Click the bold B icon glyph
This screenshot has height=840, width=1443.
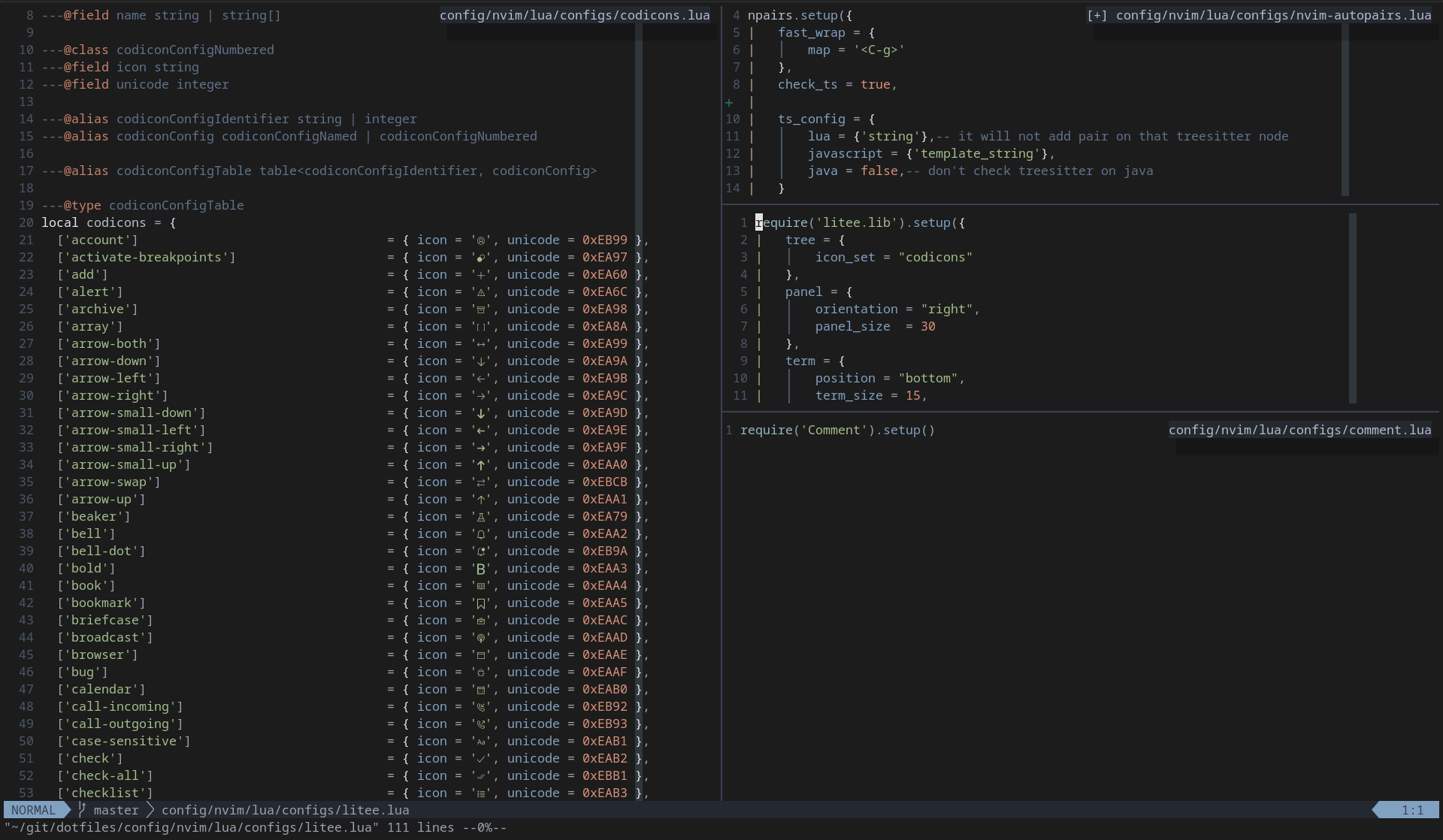(x=481, y=569)
